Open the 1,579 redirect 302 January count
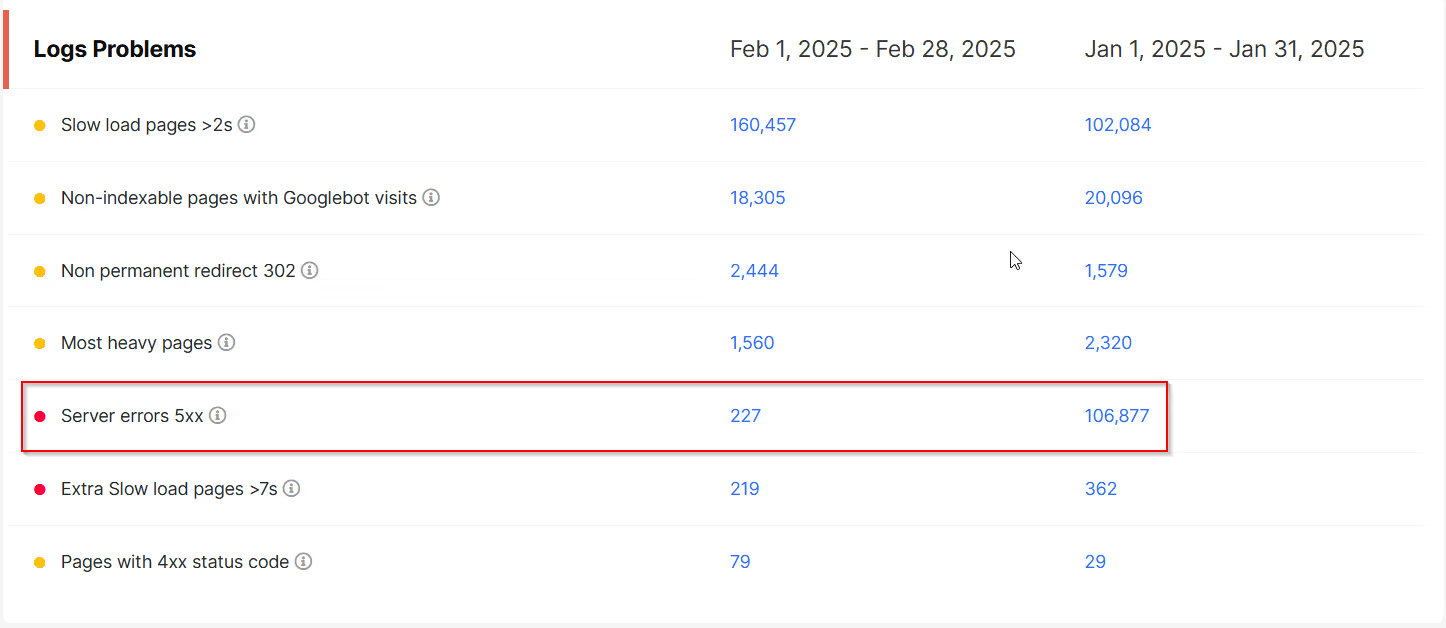The height and width of the screenshot is (628, 1446). [1106, 271]
